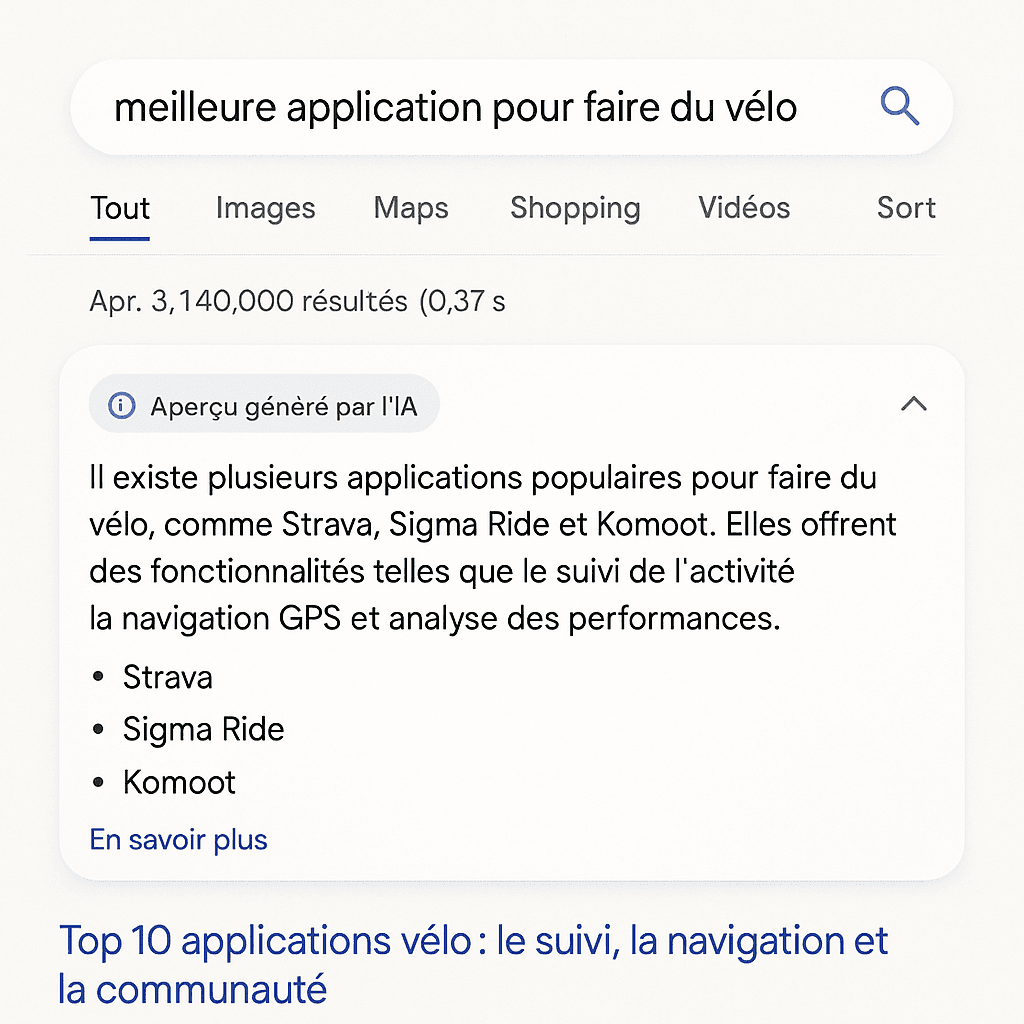Open the 'En savoir plus' link
Viewport: 1024px width, 1024px height.
178,839
